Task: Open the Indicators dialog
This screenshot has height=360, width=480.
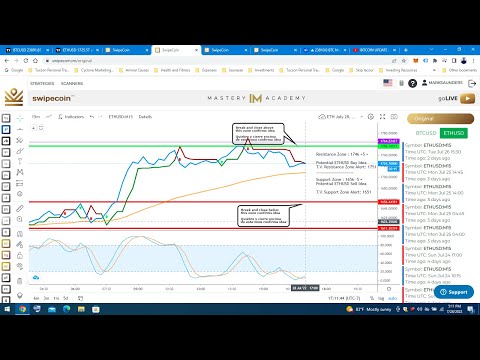Action: 71,117
